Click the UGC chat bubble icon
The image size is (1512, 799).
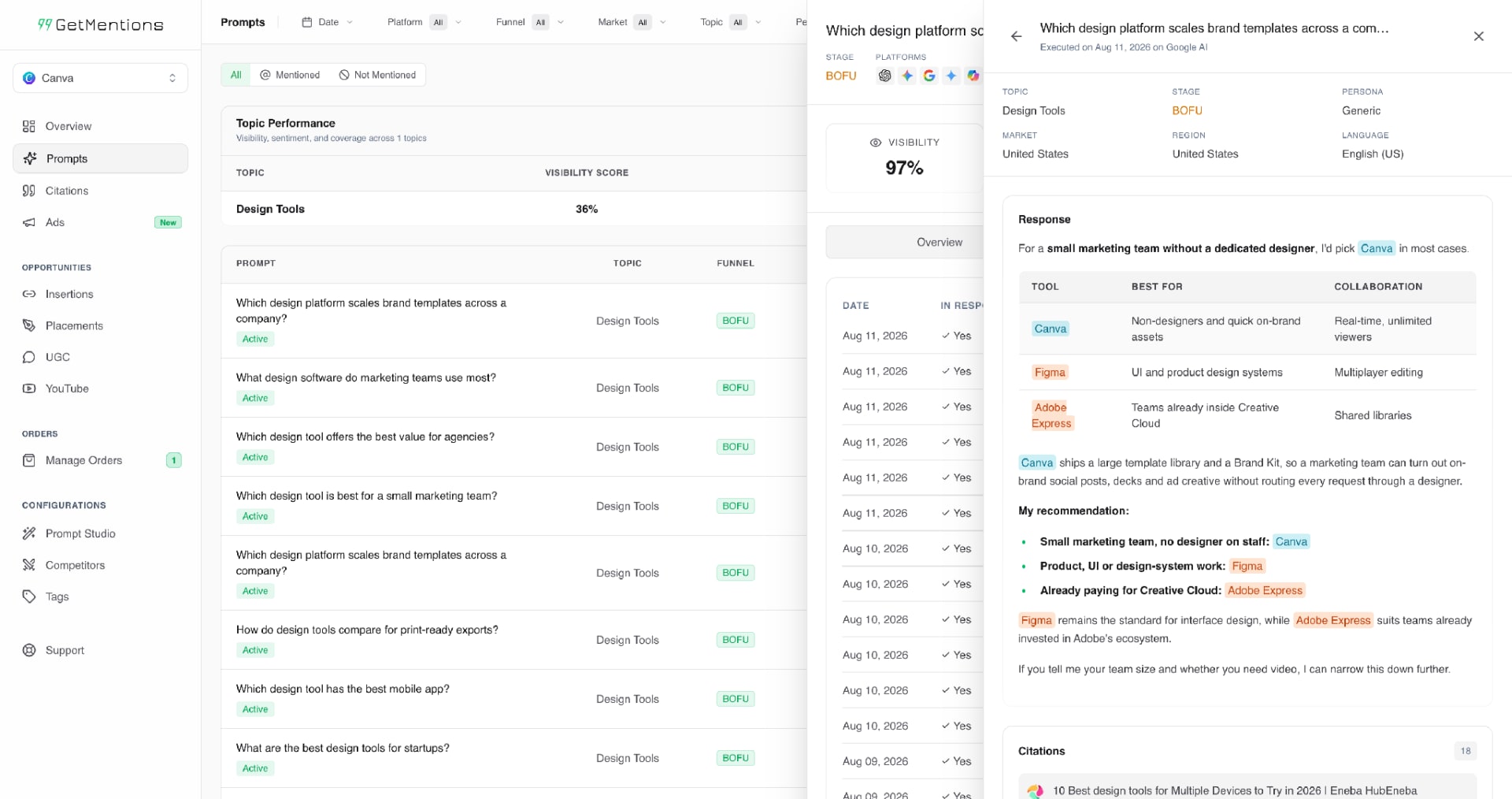pyautogui.click(x=29, y=357)
